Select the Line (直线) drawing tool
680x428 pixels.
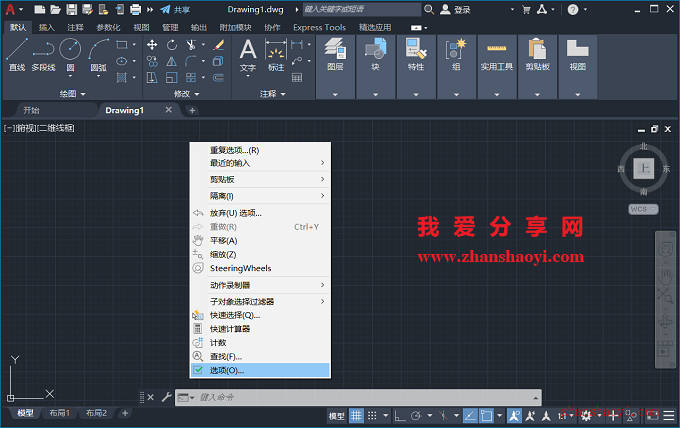pos(17,54)
